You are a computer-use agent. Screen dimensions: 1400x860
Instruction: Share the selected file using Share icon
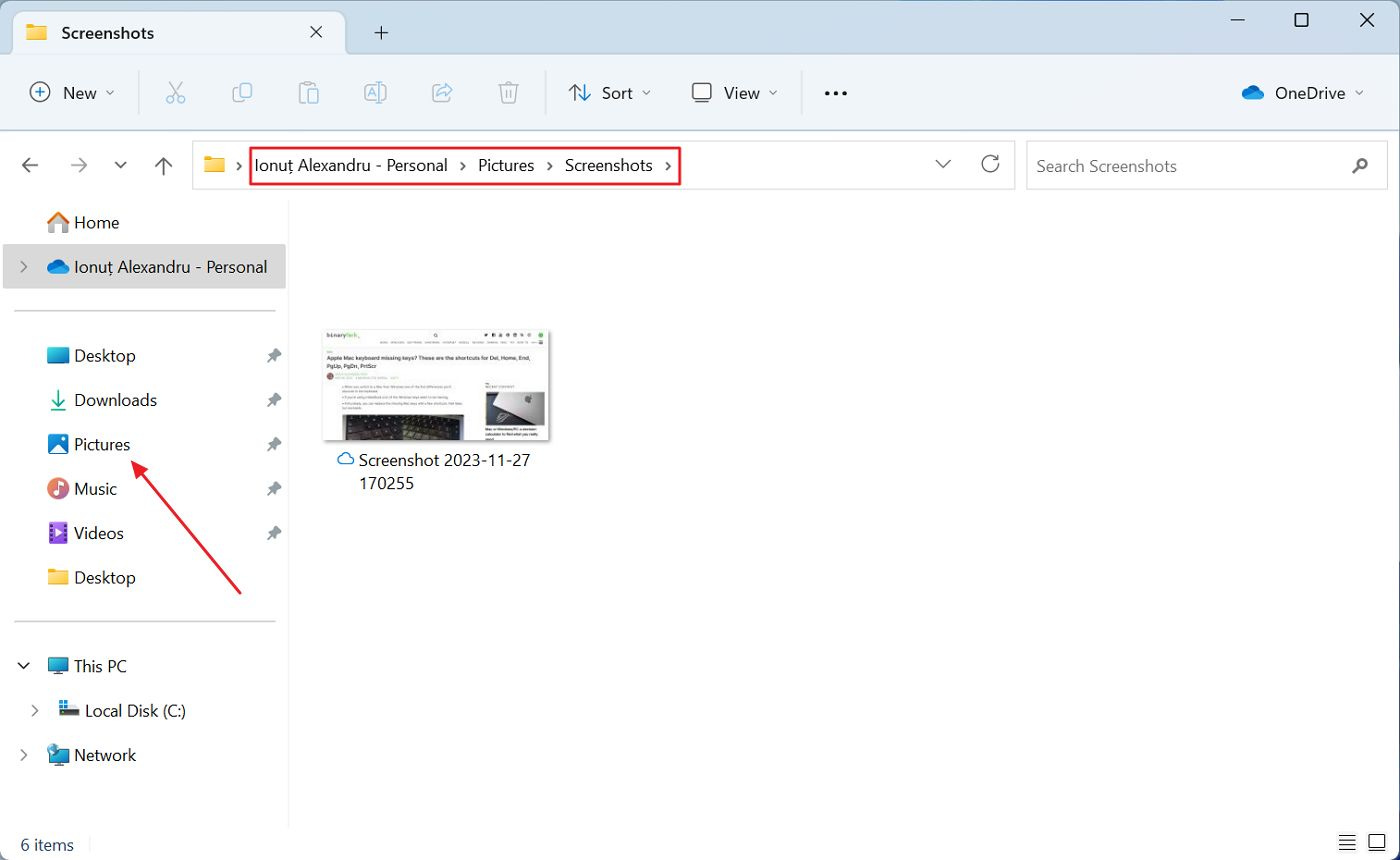click(x=442, y=92)
